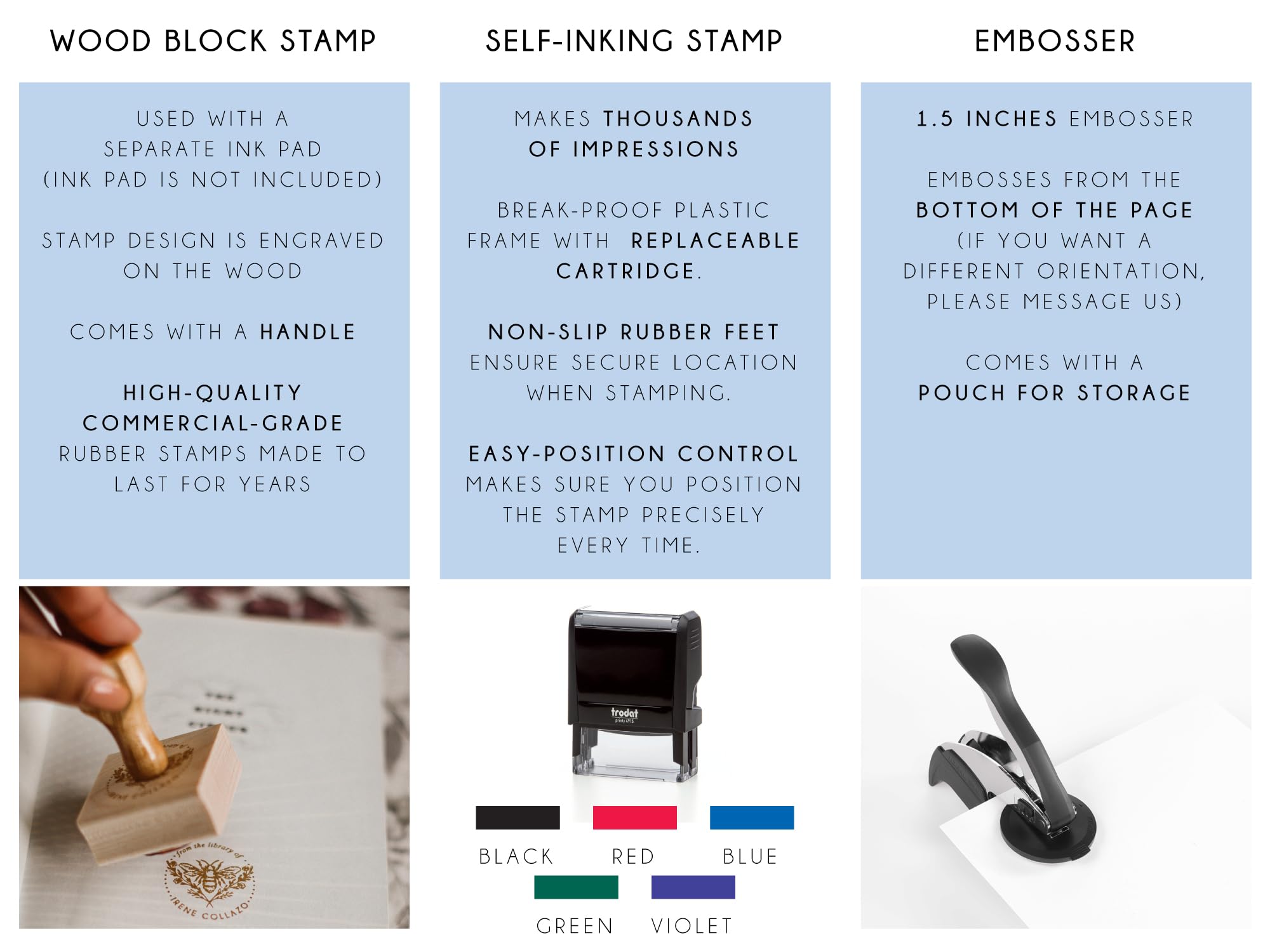Click the "1.5 INCHES" bold text
Image resolution: width=1270 pixels, height=952 pixels.
click(x=986, y=119)
